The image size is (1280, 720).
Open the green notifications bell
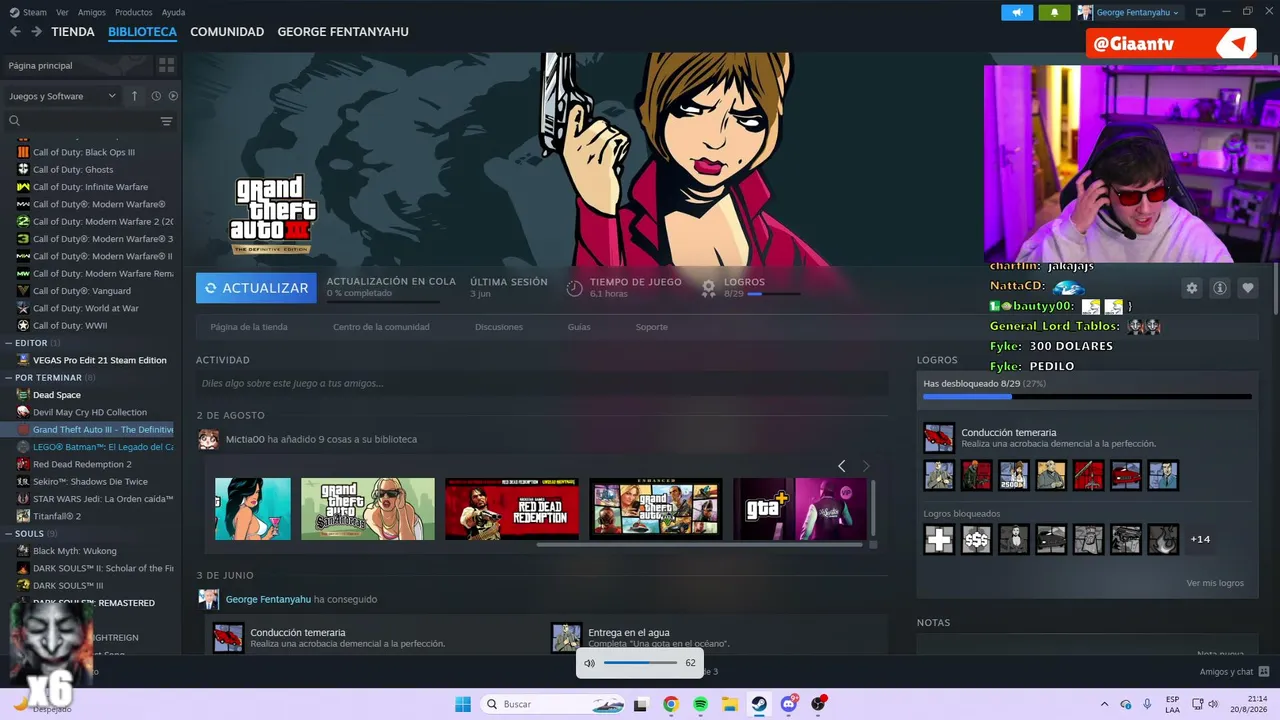(1054, 12)
